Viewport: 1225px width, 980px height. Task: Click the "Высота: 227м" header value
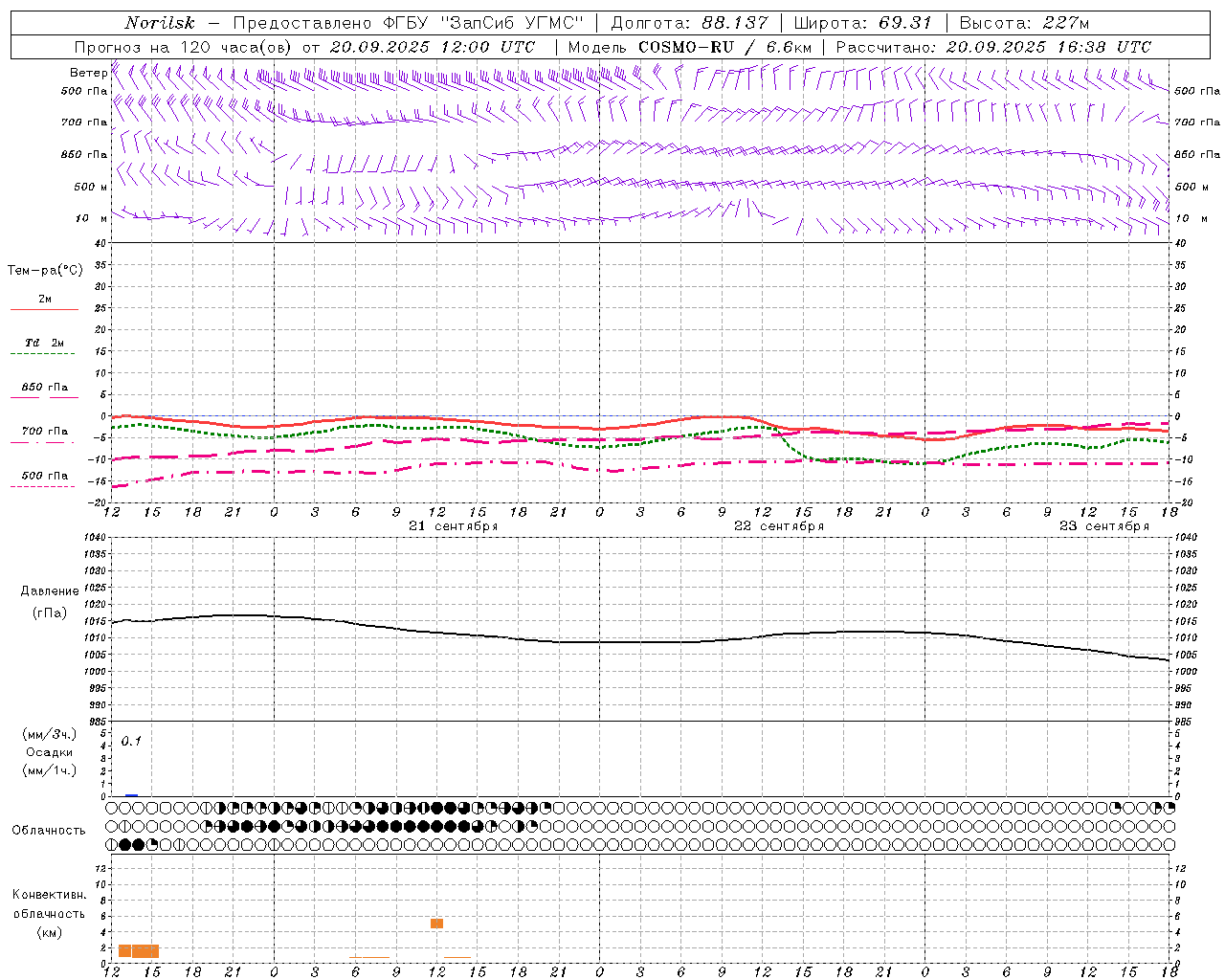point(1024,23)
